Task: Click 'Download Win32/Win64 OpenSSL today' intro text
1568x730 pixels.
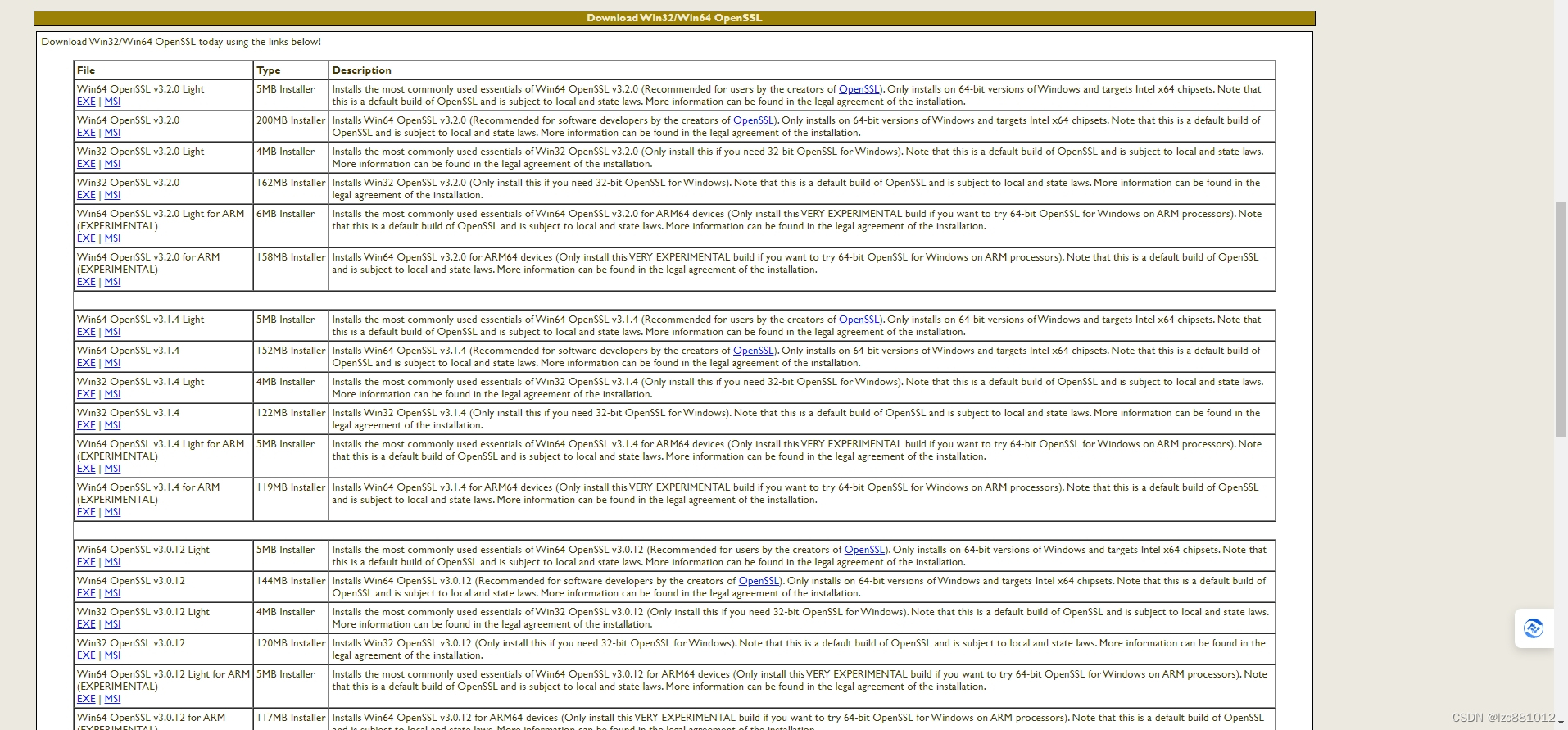Action: pos(181,42)
